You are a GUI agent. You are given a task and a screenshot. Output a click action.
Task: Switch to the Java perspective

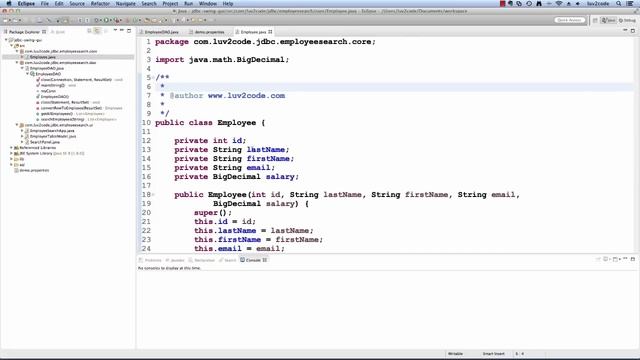click(x=608, y=20)
